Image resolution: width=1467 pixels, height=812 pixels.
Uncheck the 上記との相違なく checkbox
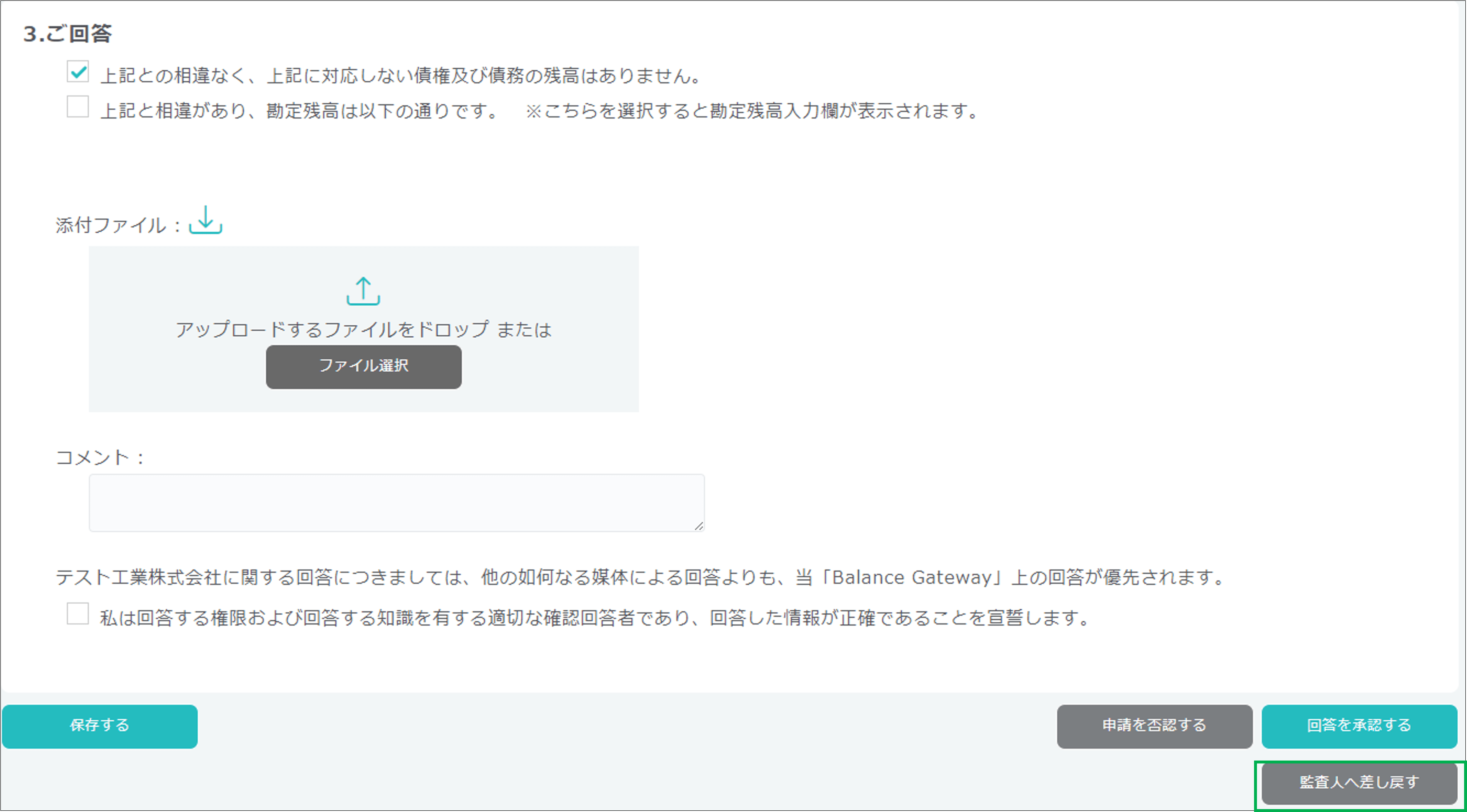78,72
